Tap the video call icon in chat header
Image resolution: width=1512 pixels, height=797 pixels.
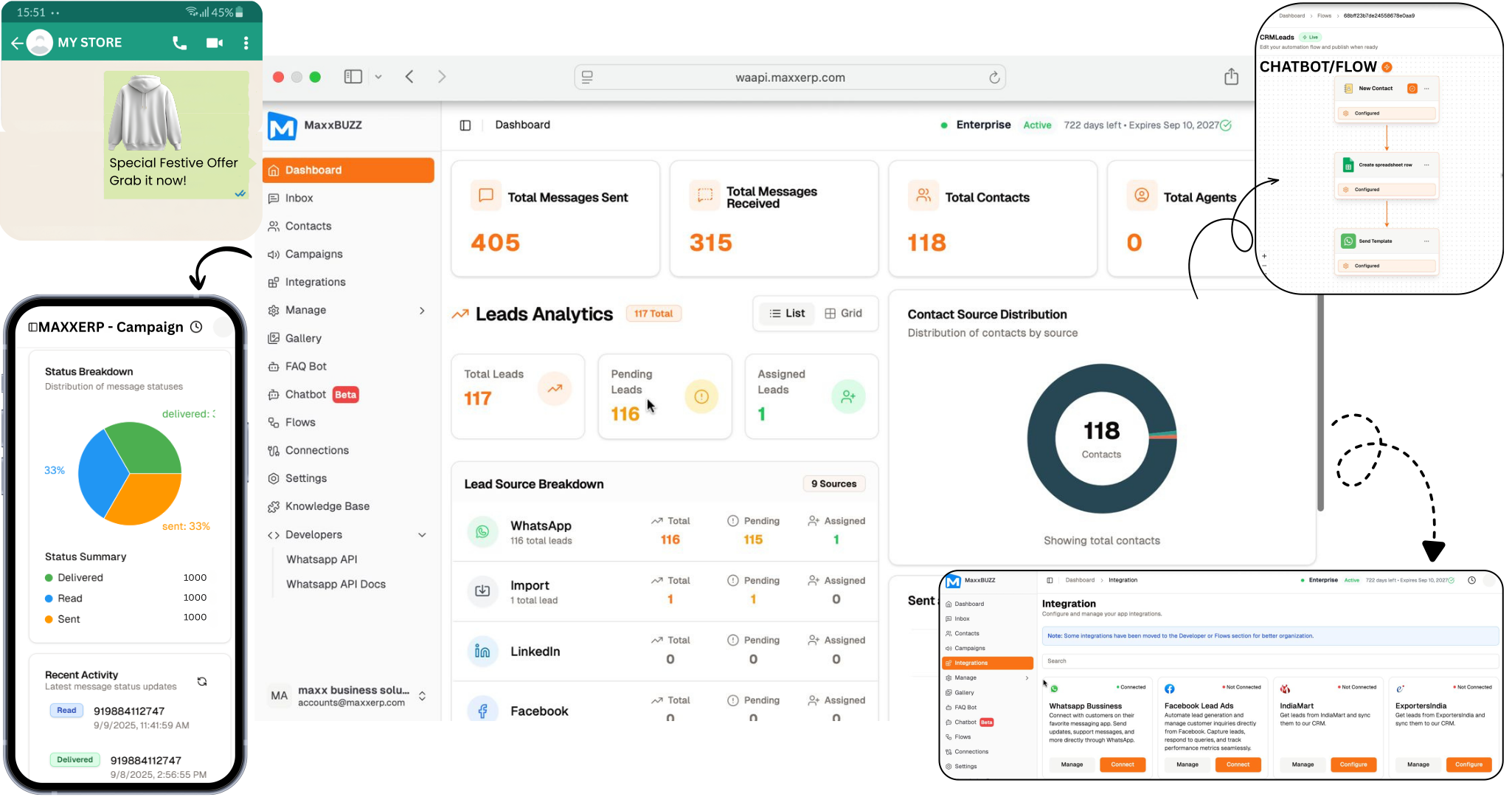pos(215,43)
